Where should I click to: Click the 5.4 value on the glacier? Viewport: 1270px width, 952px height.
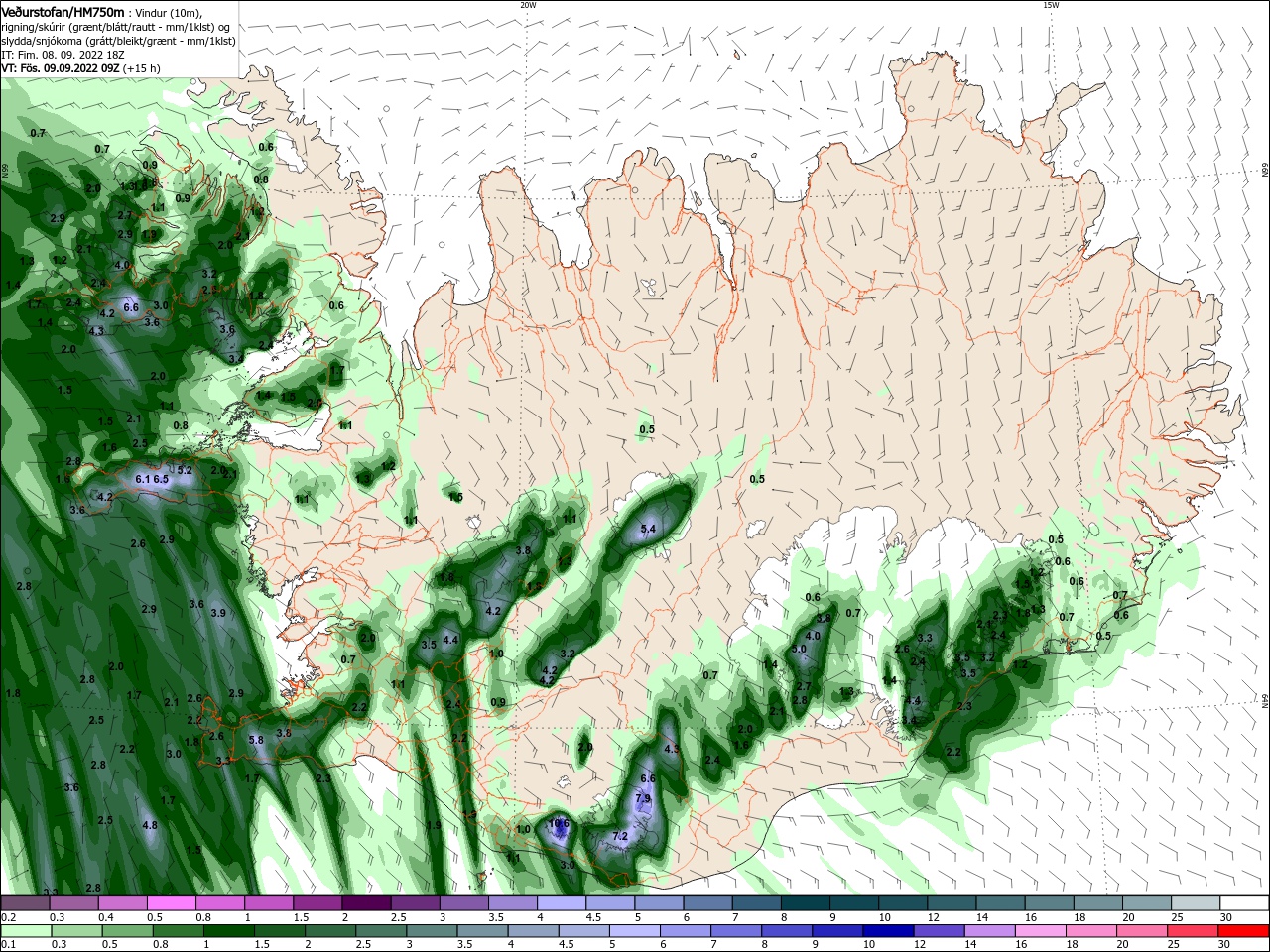[648, 530]
